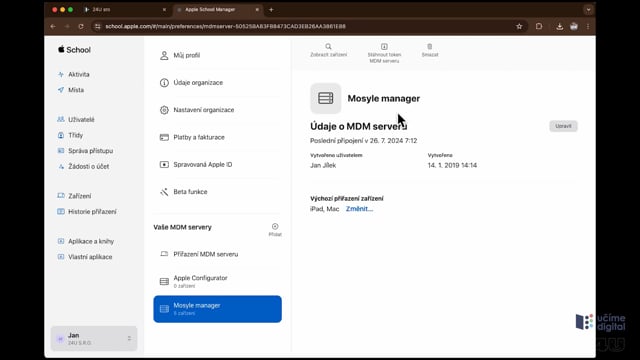
Task: Add a new MDM server with Přidat
Action: (275, 229)
